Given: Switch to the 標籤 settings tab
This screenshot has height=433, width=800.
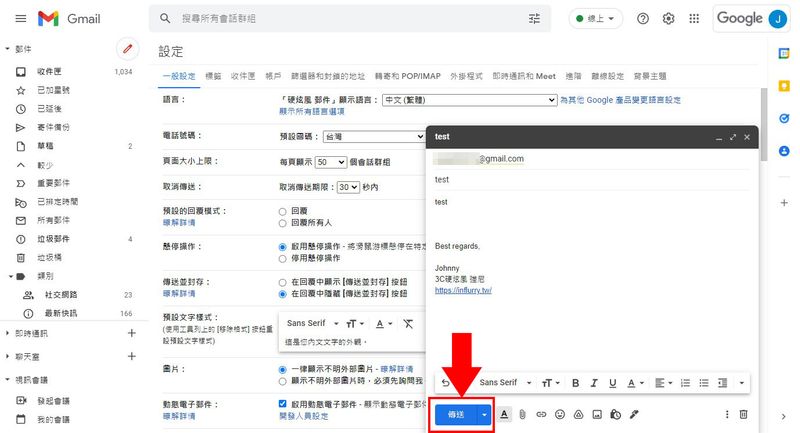Looking at the screenshot, I should (x=213, y=76).
